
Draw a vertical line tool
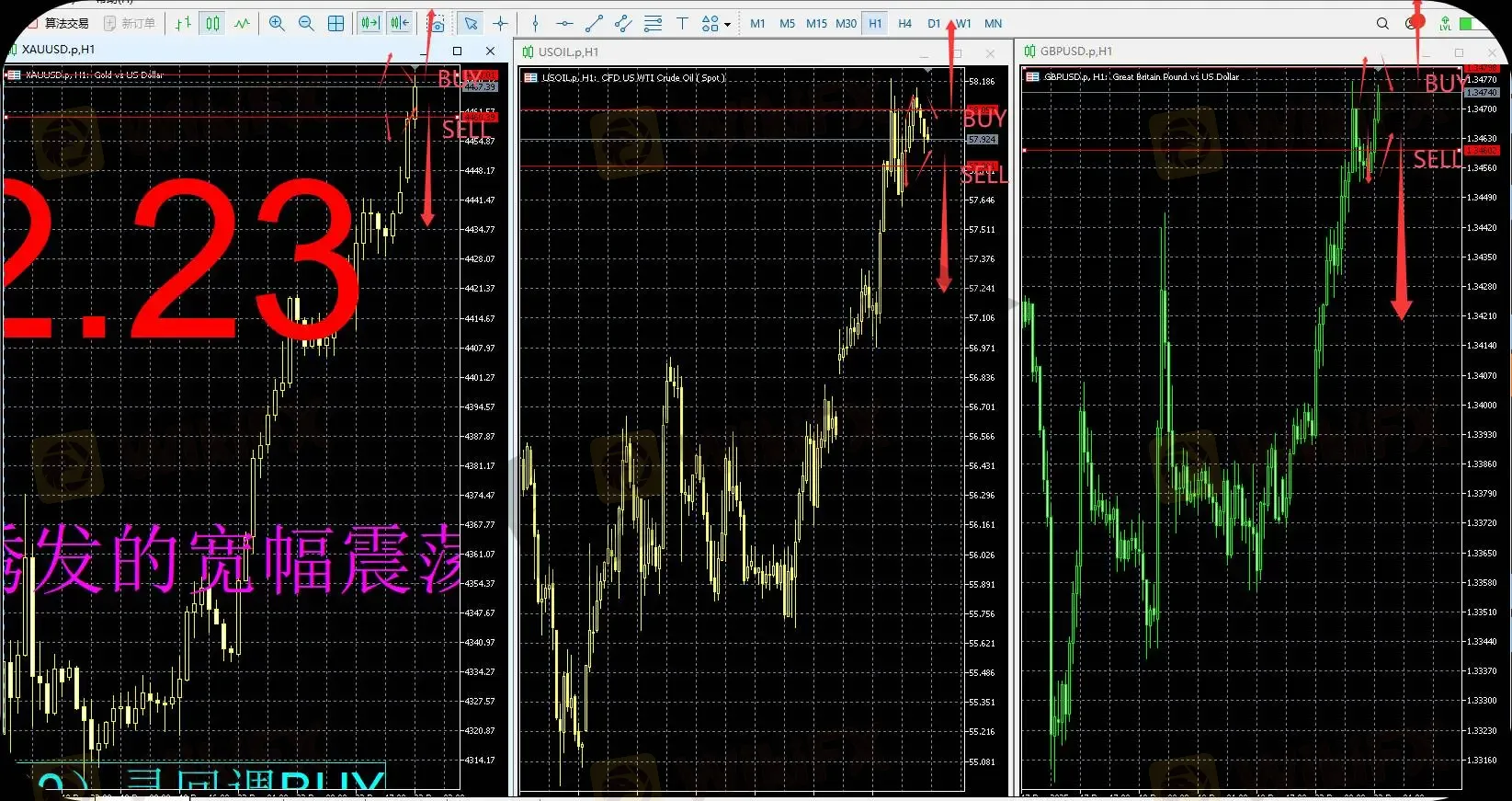click(535, 24)
